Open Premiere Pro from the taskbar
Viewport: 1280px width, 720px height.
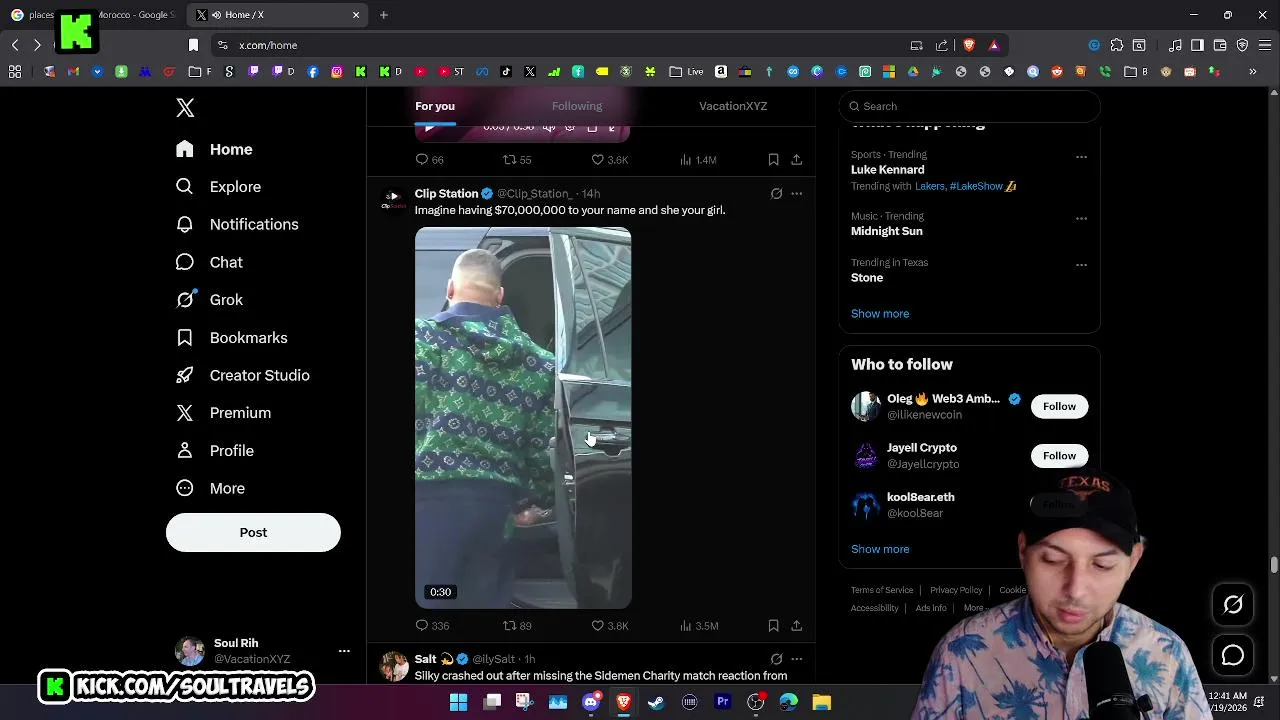[722, 702]
